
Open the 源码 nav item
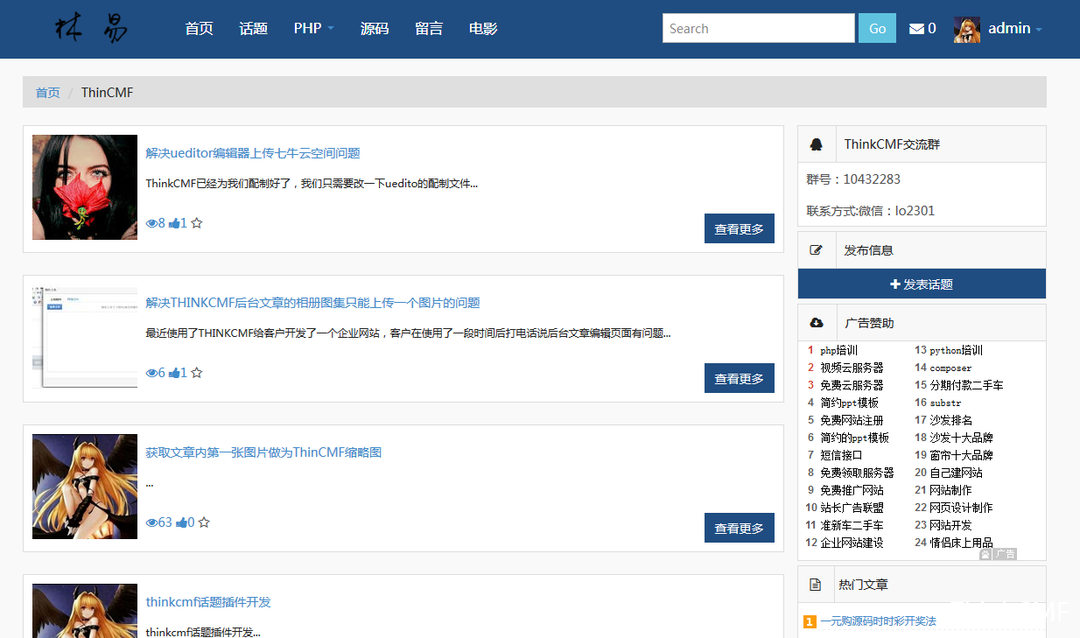coord(375,28)
